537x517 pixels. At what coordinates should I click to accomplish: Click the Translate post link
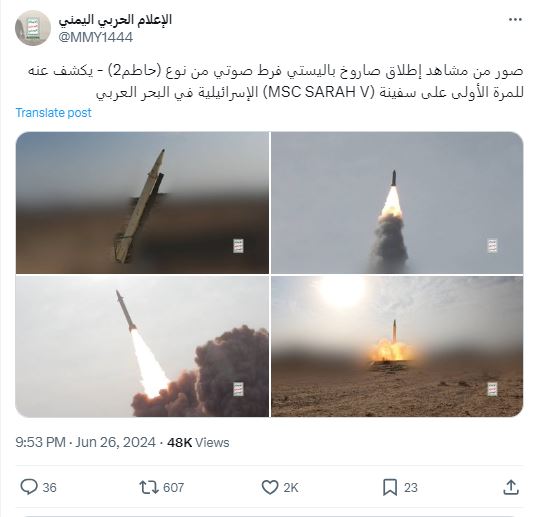(x=53, y=113)
